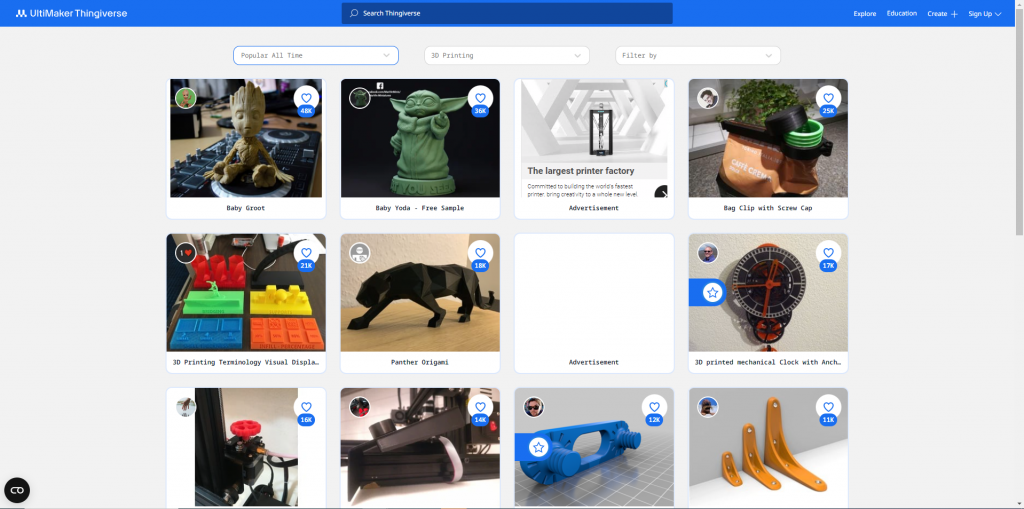
Task: Open 3D Printing Terminology Visual Display title
Action: (x=246, y=362)
